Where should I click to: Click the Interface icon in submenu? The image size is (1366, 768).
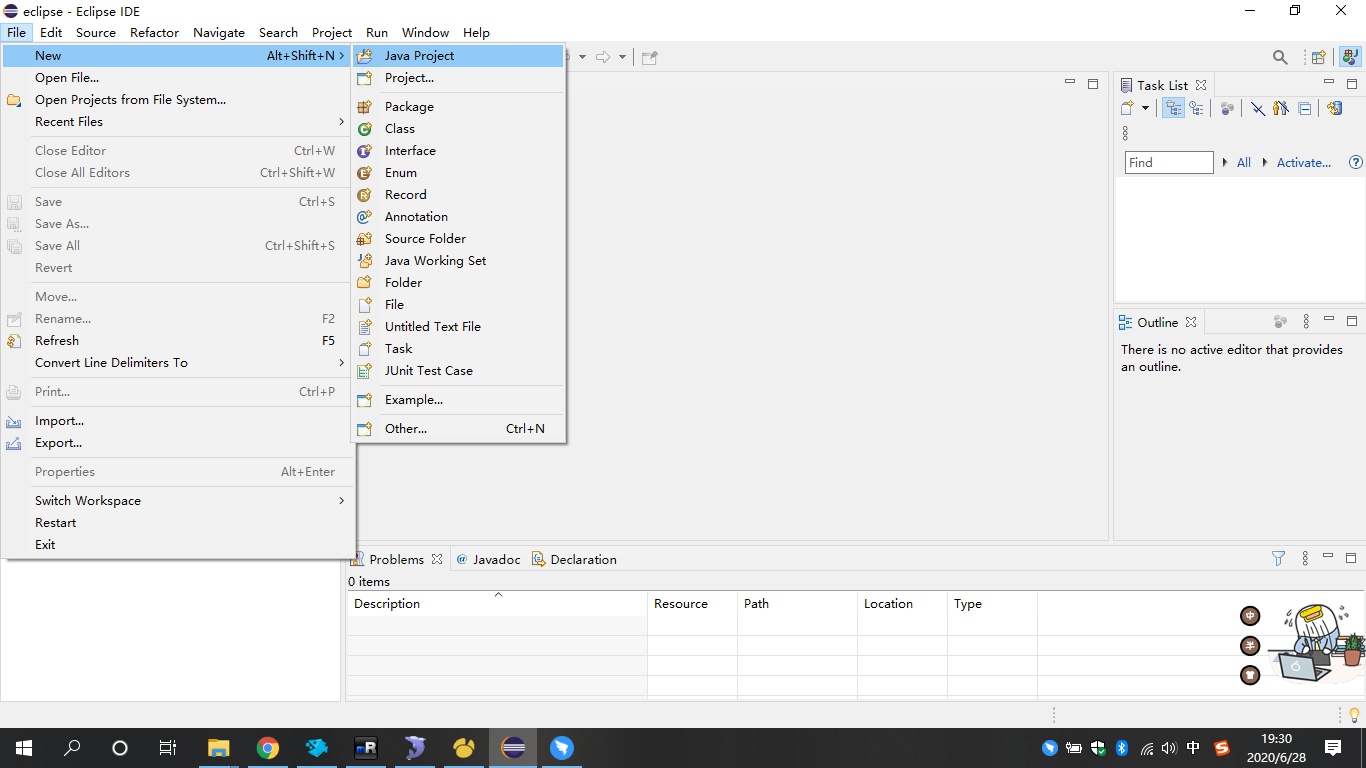[365, 151]
